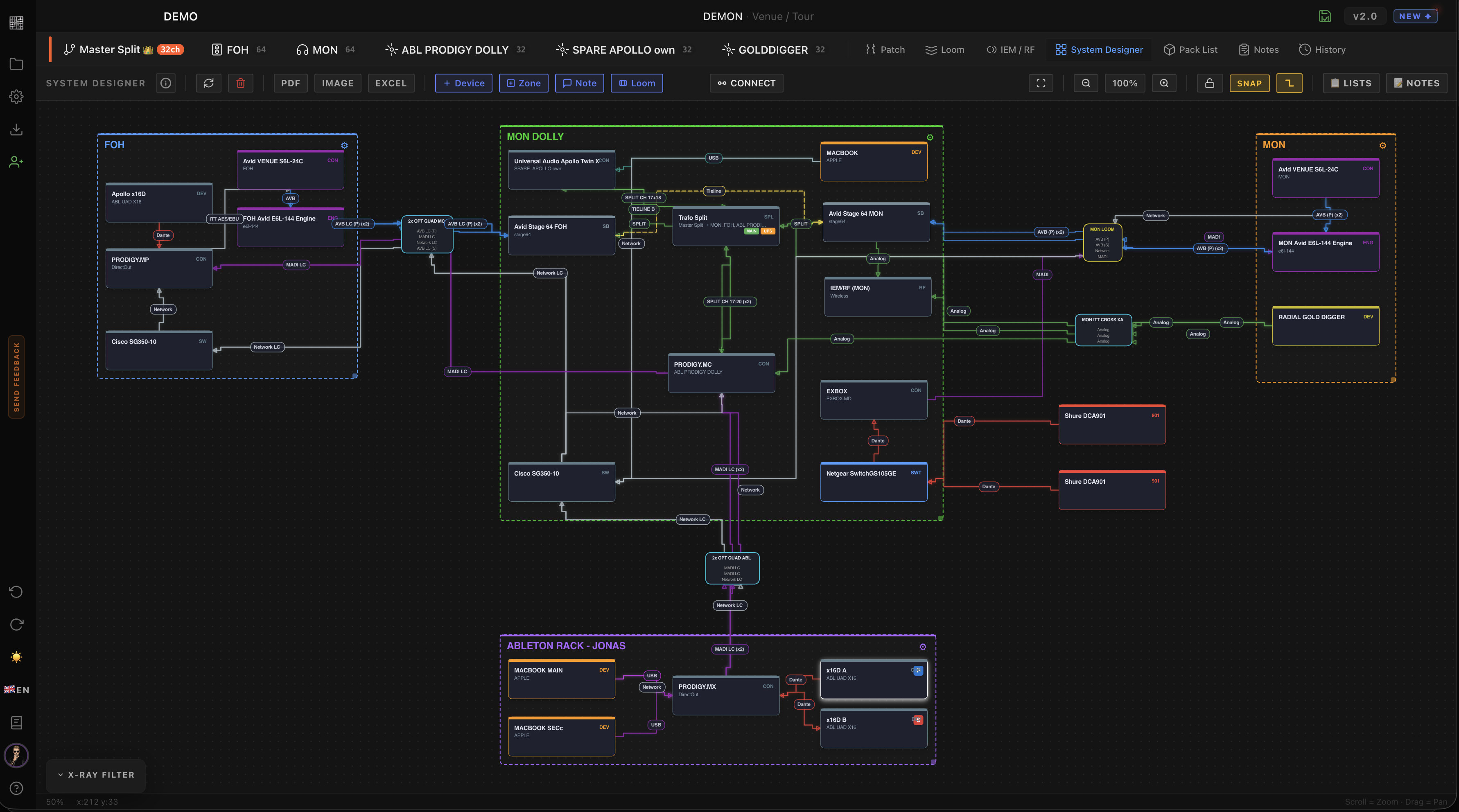Image resolution: width=1459 pixels, height=812 pixels.
Task: Go to the Patch tab
Action: point(885,50)
